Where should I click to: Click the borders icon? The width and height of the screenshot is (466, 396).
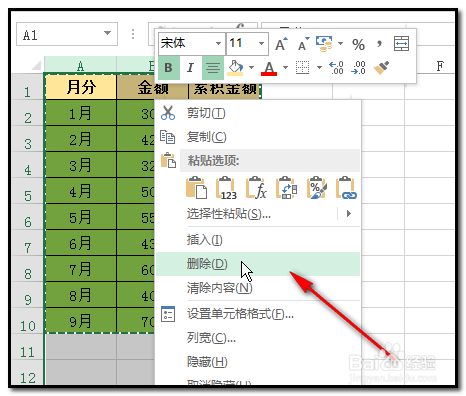tap(303, 68)
